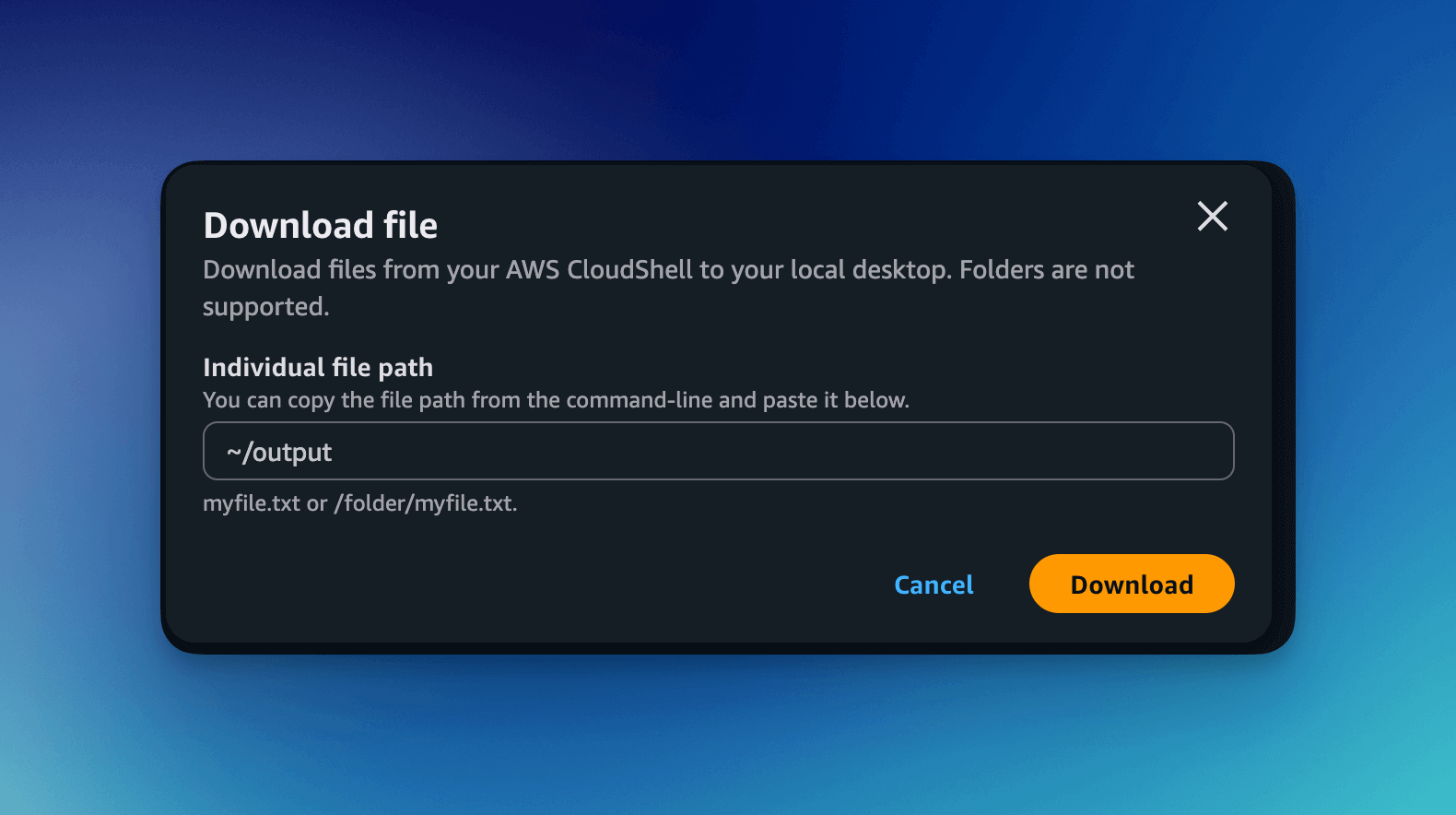
Task: Click the hint text "myfile.txt or /folder/myfile.txt."
Action: [360, 503]
